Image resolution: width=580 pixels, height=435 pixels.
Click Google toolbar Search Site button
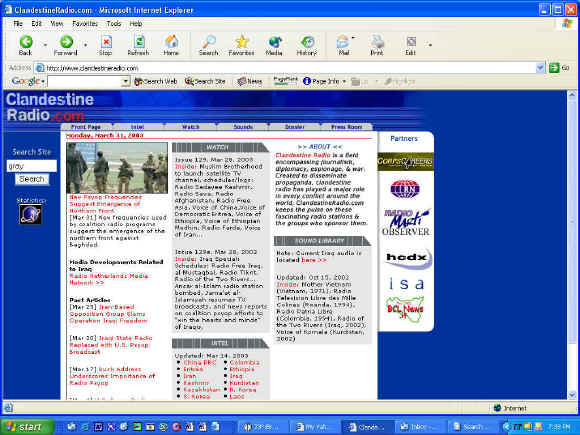205,81
